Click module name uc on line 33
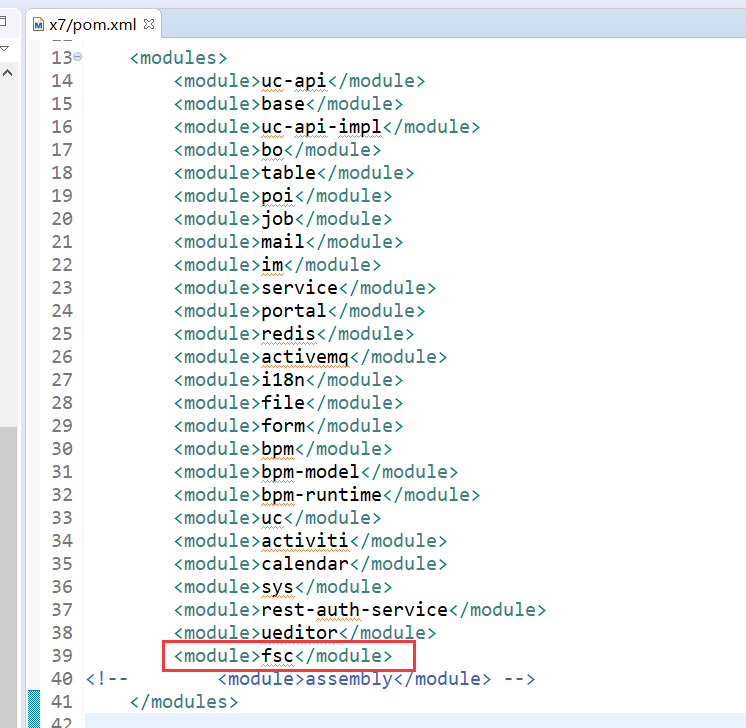 coord(272,518)
